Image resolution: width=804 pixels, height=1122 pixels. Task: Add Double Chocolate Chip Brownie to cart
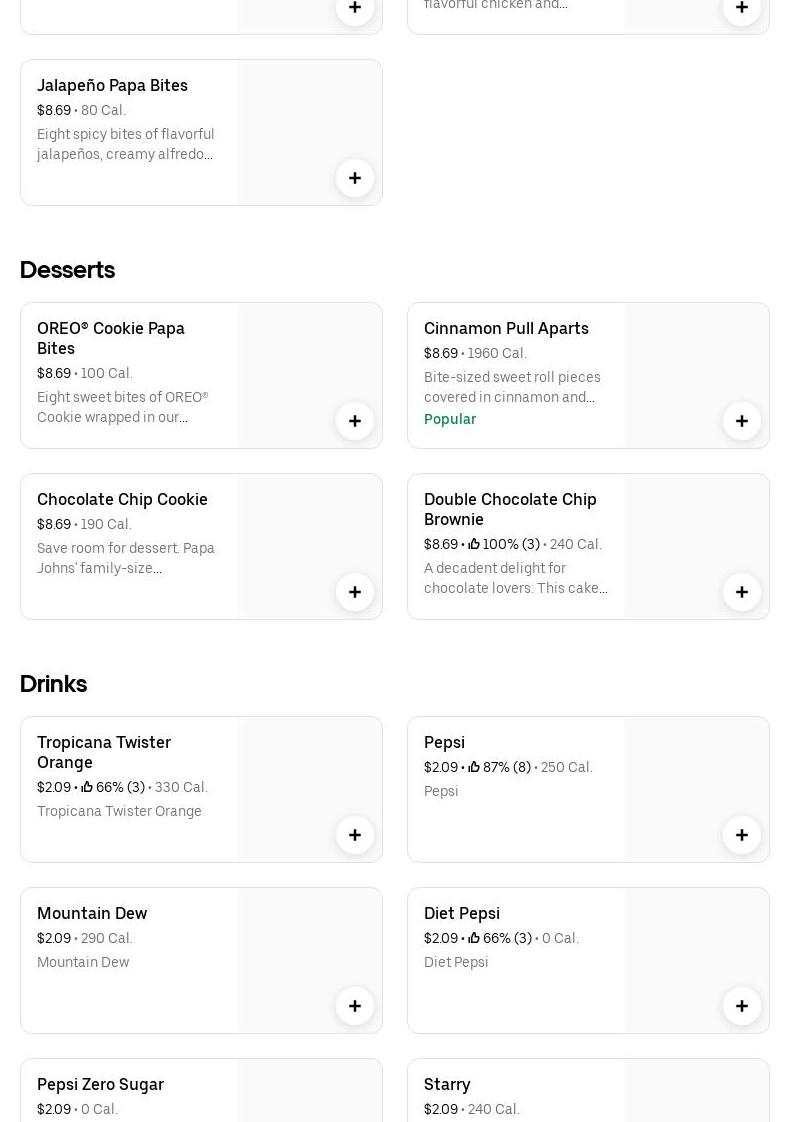pyautogui.click(x=742, y=592)
